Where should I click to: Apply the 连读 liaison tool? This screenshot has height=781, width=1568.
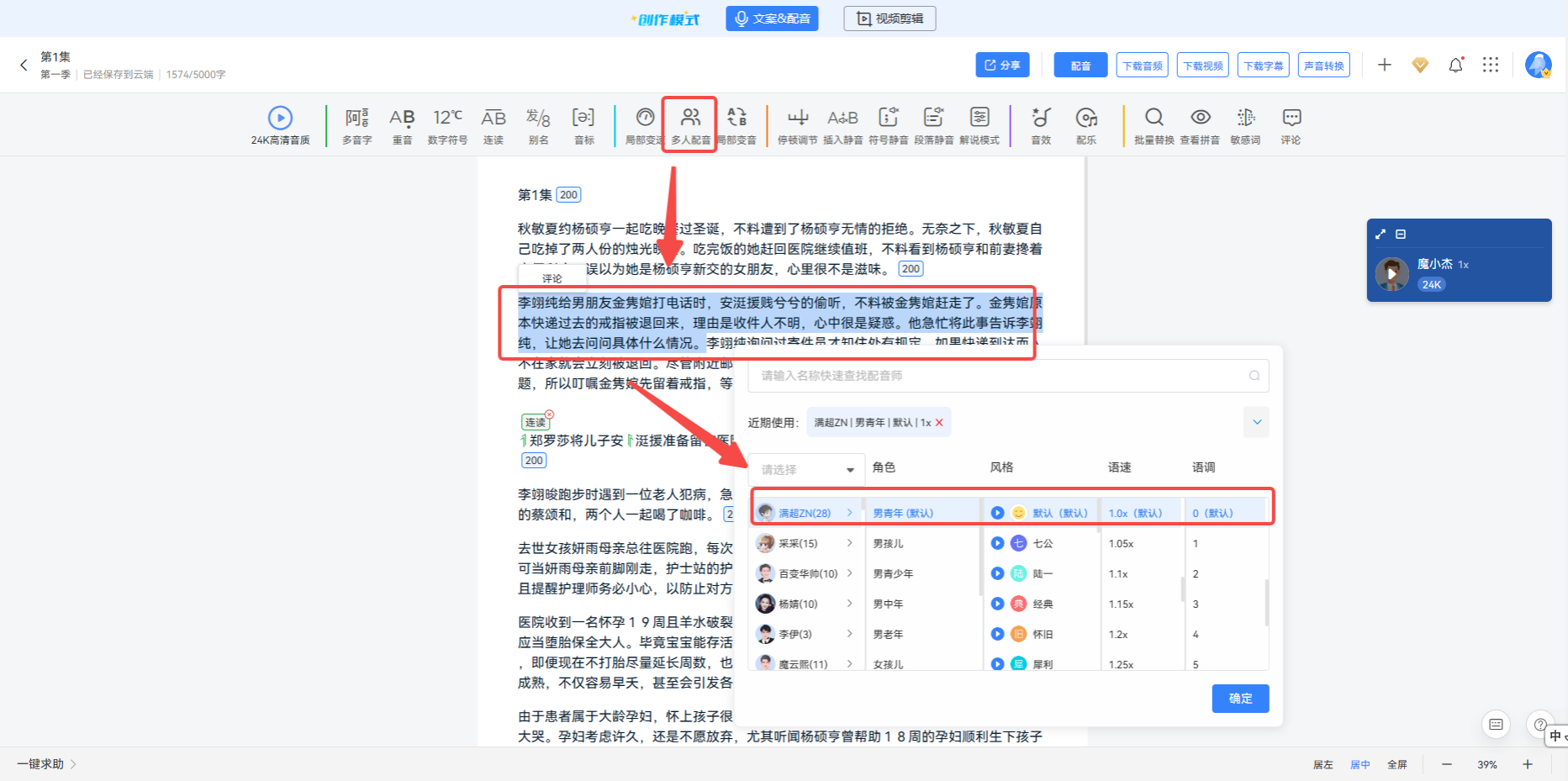pyautogui.click(x=494, y=126)
